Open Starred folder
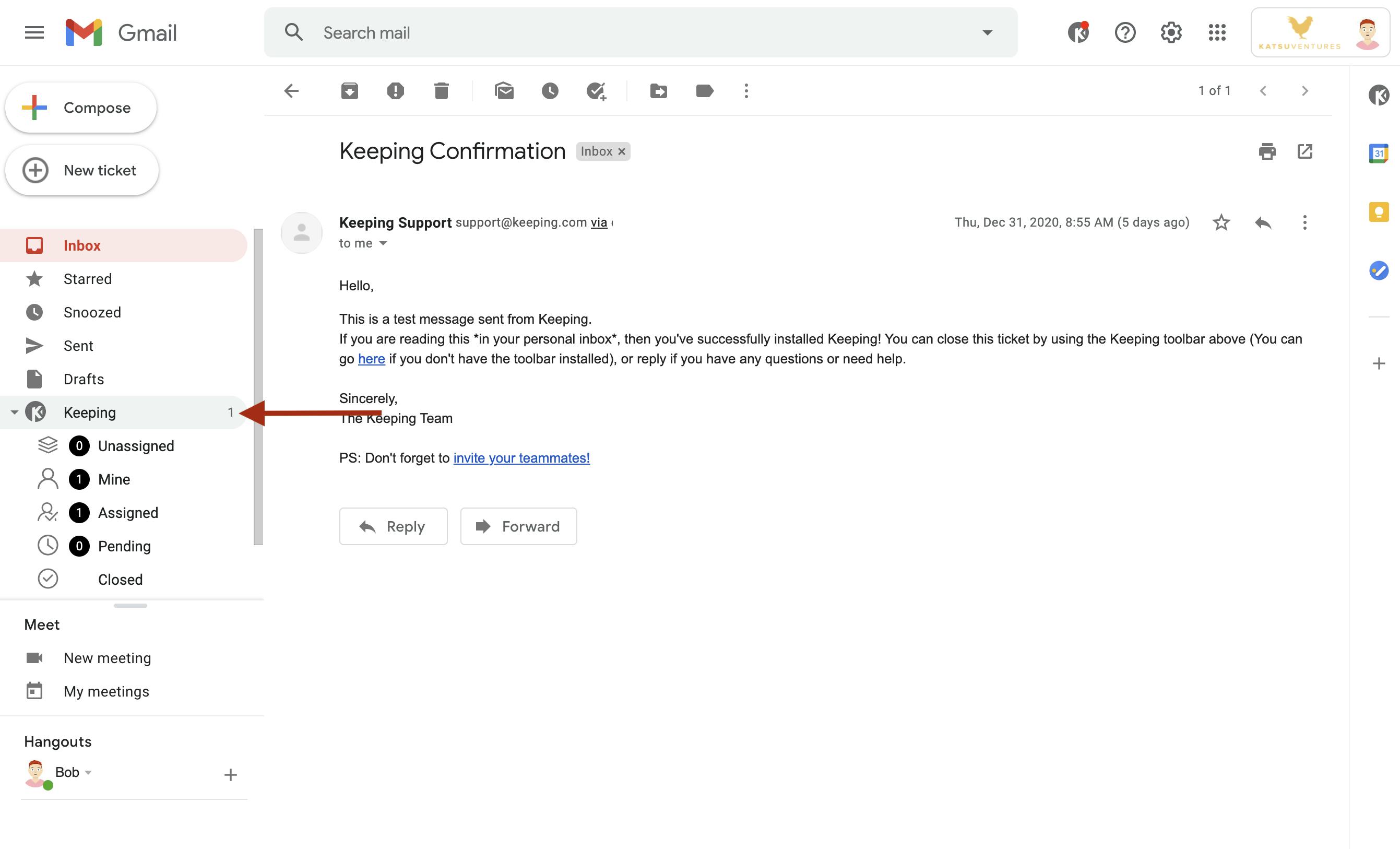 123,279
